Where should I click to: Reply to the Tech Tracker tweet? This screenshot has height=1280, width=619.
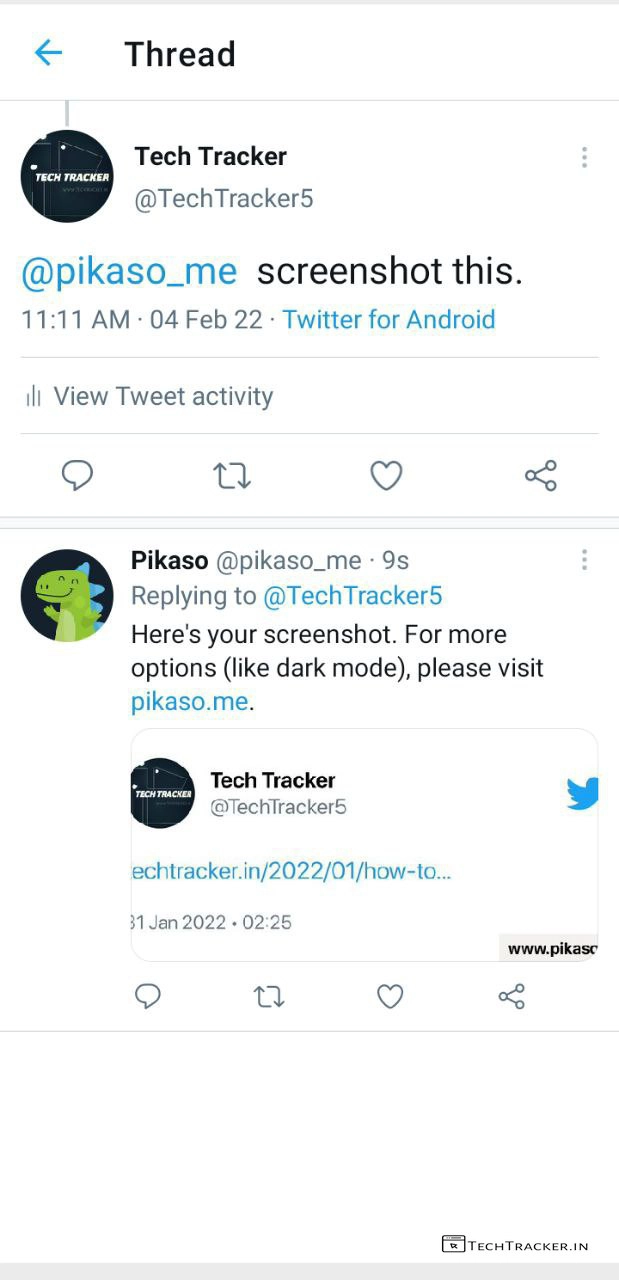click(77, 476)
